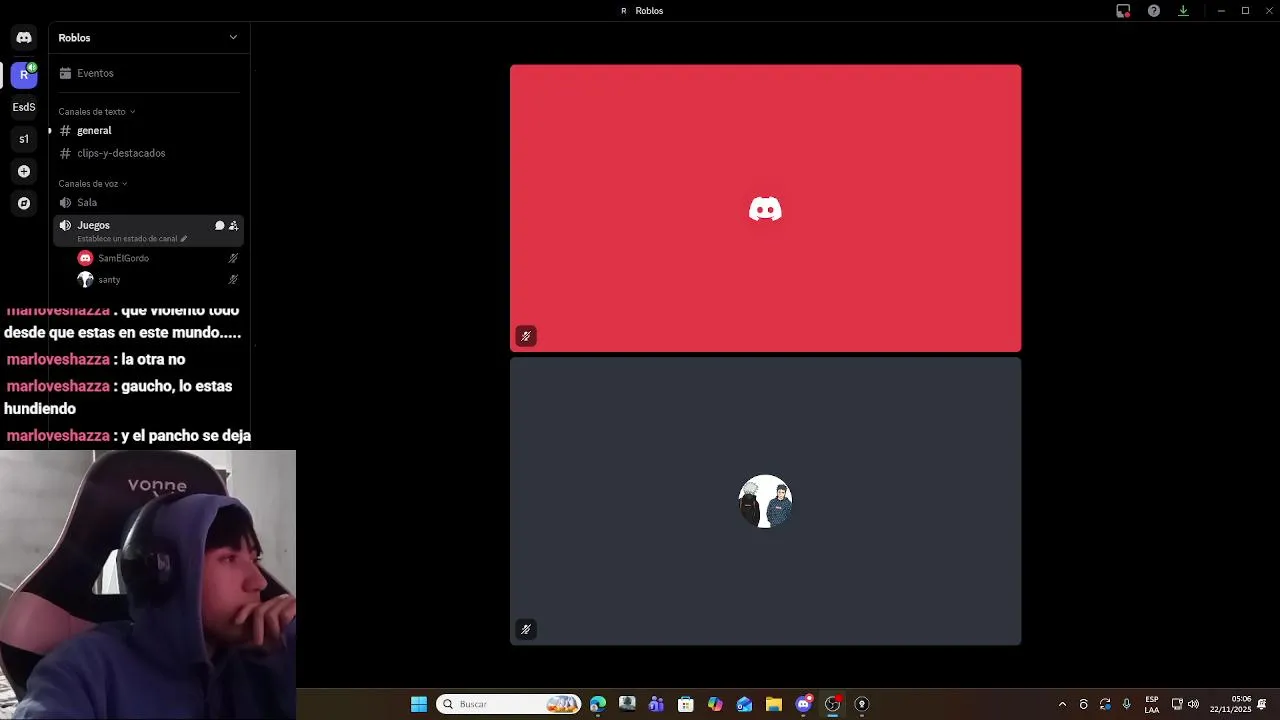Click mute indicator on the red tile

[x=526, y=336]
